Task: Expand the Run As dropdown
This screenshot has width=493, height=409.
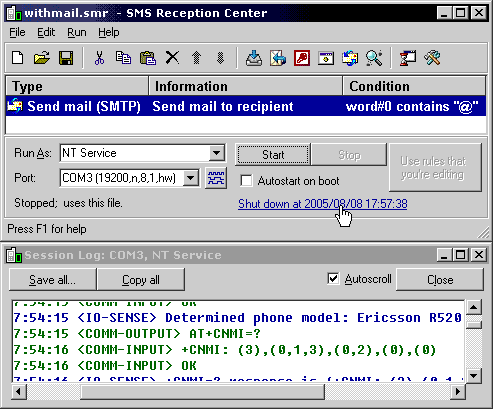Action: (x=217, y=153)
